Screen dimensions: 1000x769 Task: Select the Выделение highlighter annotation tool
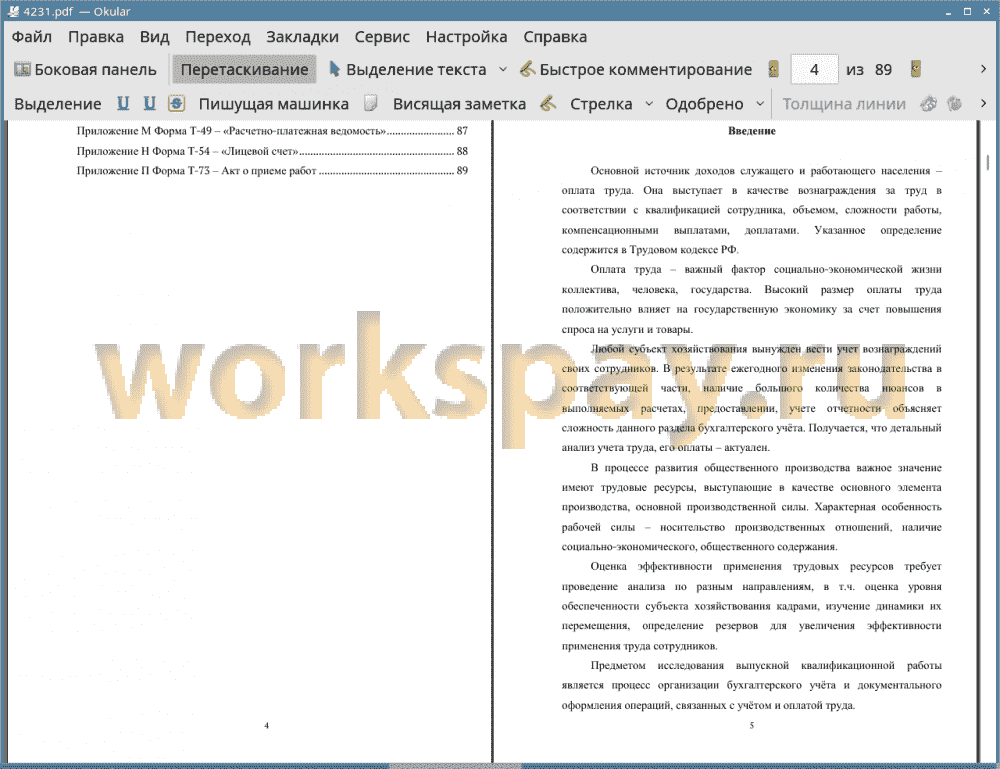coord(57,104)
